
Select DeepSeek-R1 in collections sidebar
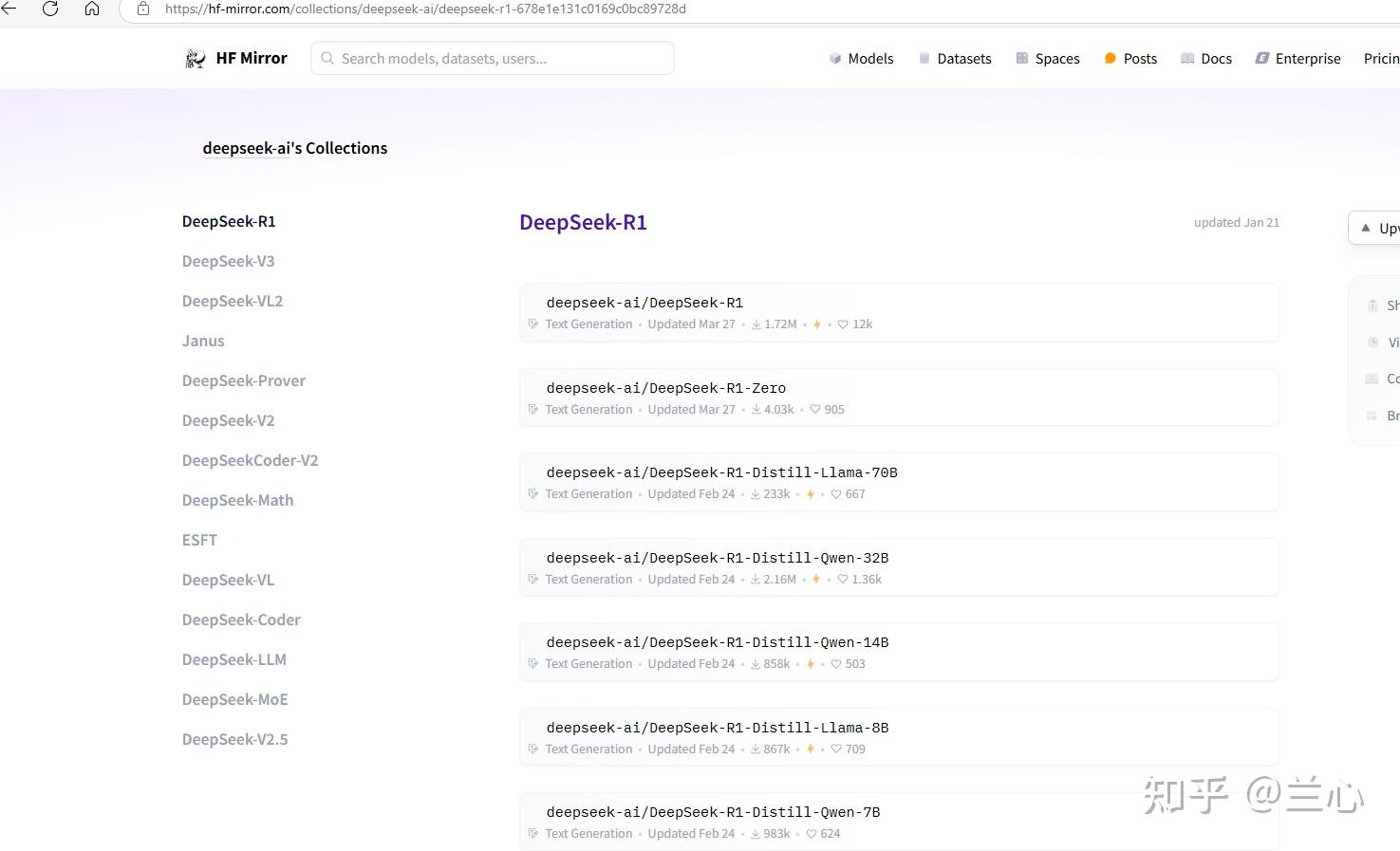229,221
